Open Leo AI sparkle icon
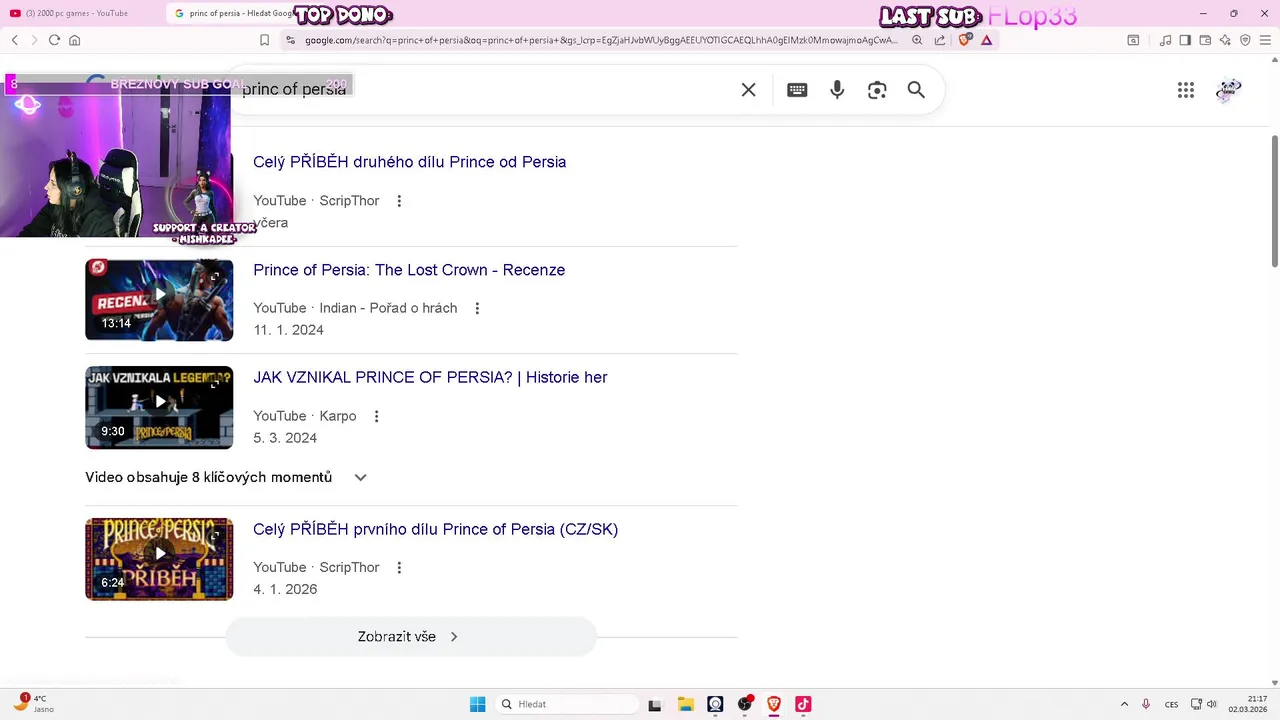 coord(1225,40)
